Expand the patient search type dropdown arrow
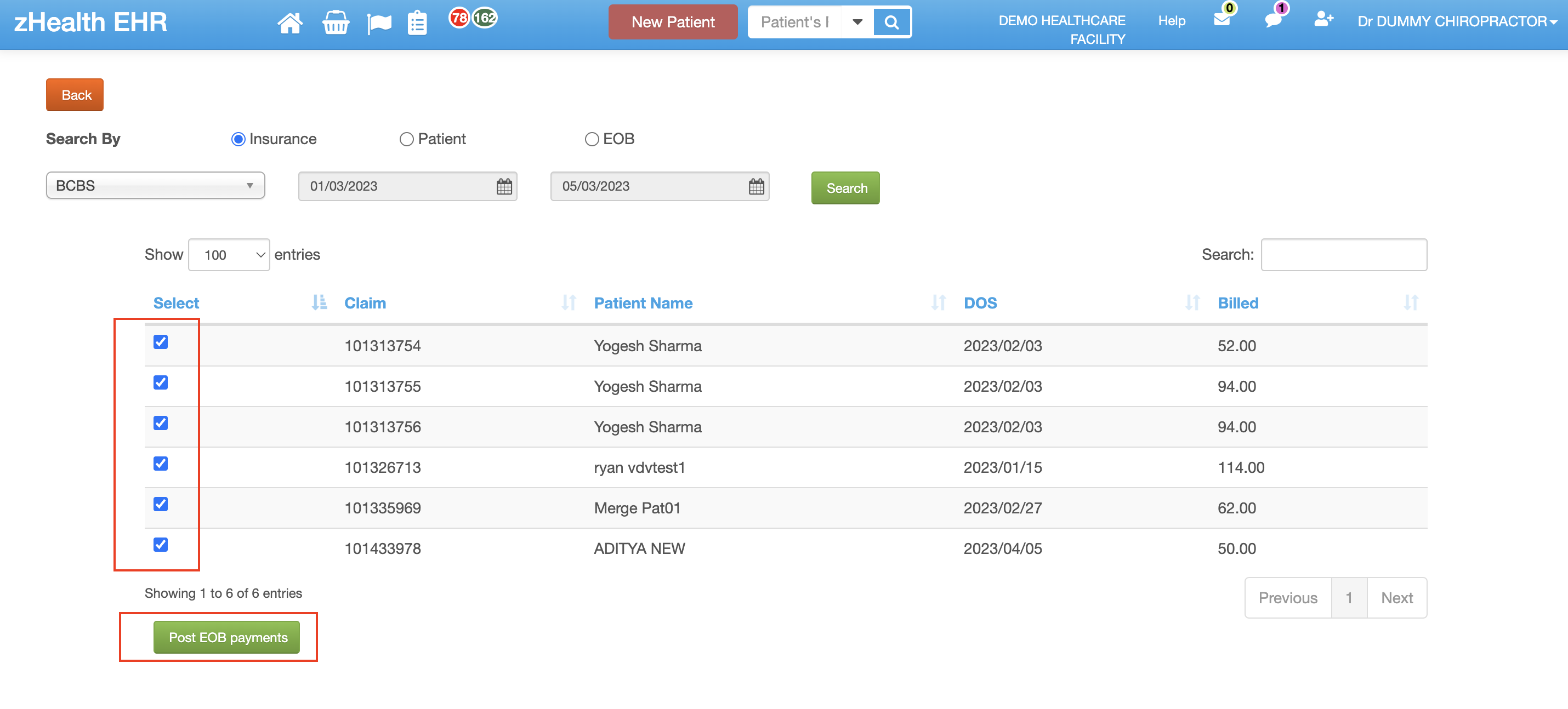 pos(857,22)
